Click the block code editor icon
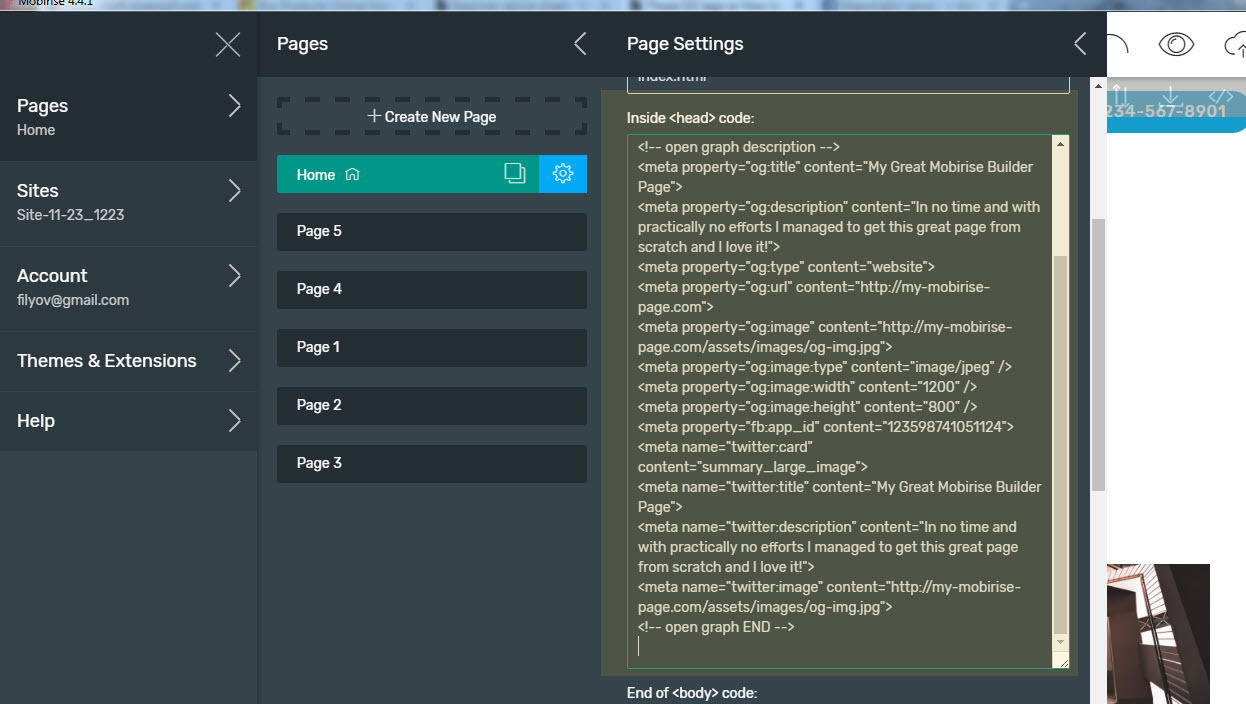This screenshot has width=1246, height=704. click(1221, 97)
